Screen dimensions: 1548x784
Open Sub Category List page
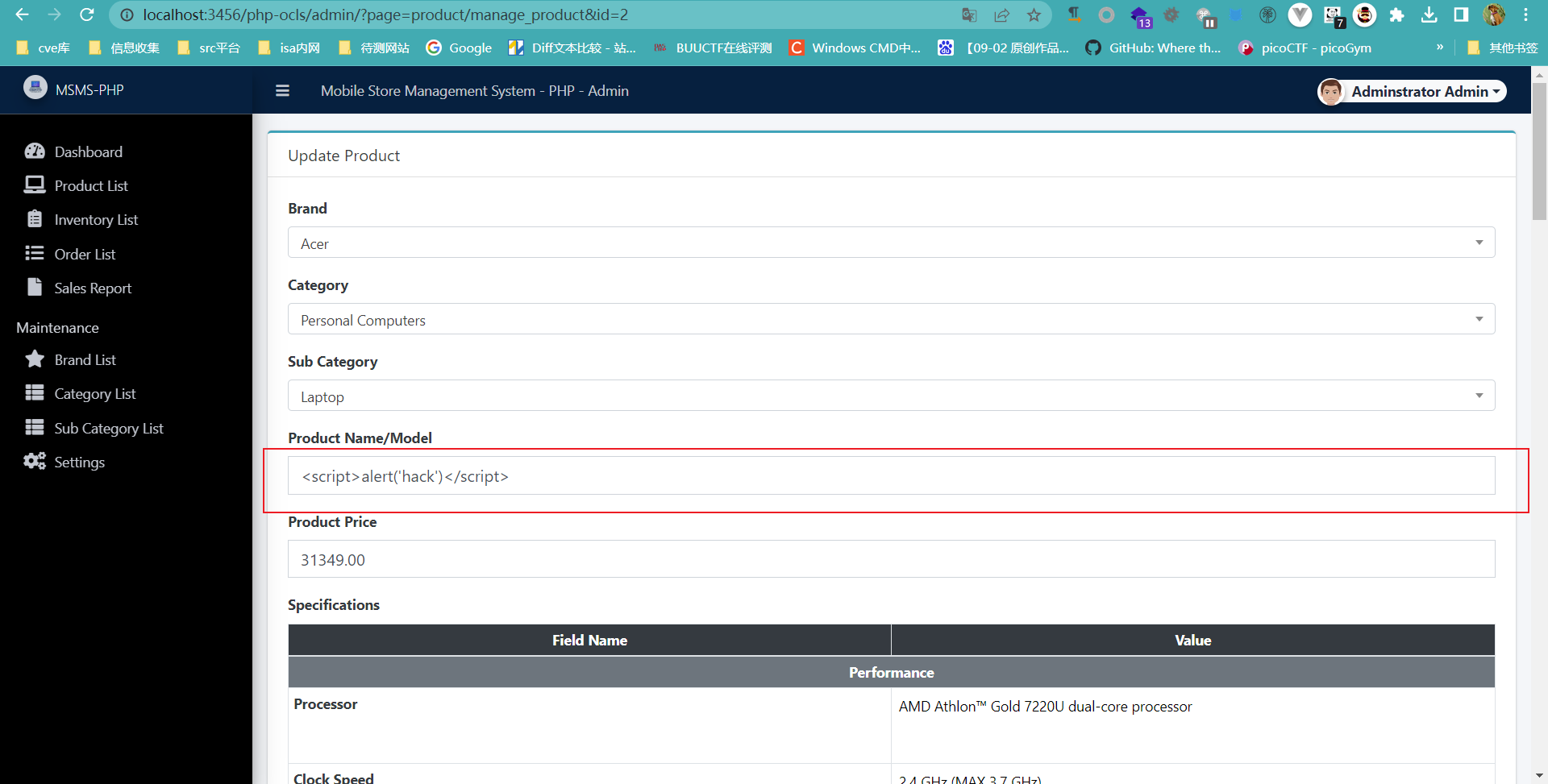[x=108, y=429]
